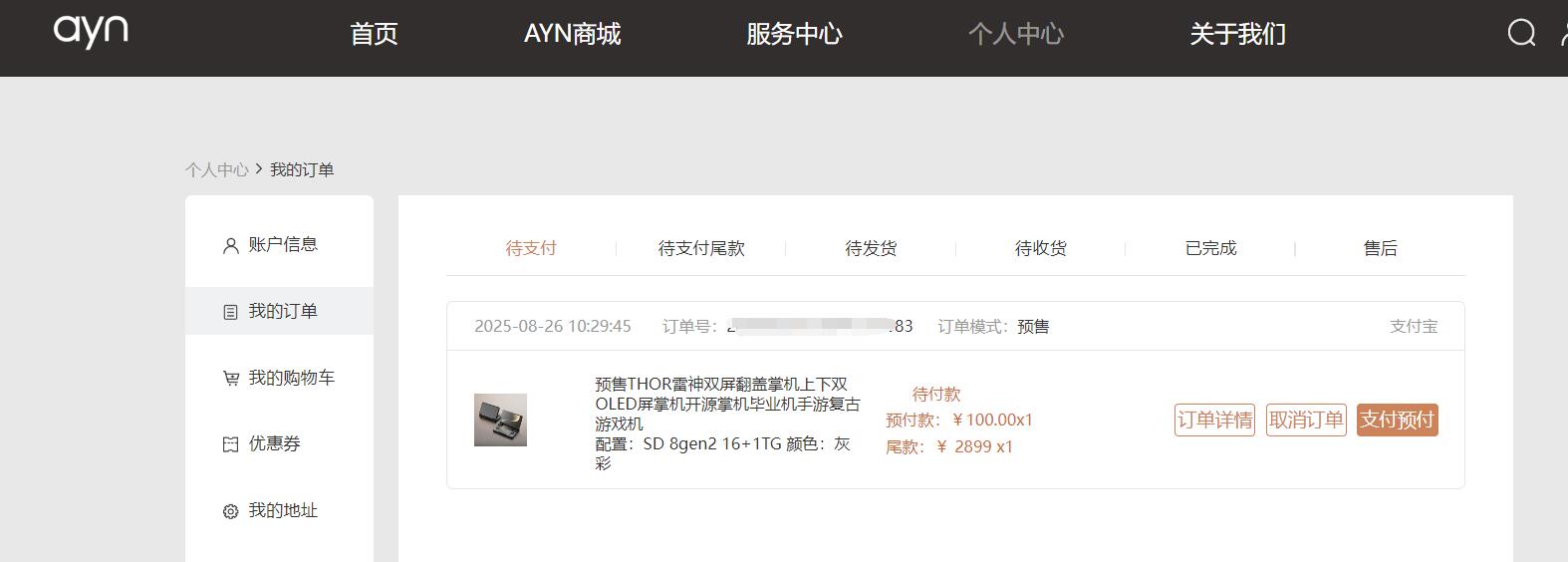Open the 待收货 order tab
The image size is (1568, 562).
pyautogui.click(x=1041, y=248)
